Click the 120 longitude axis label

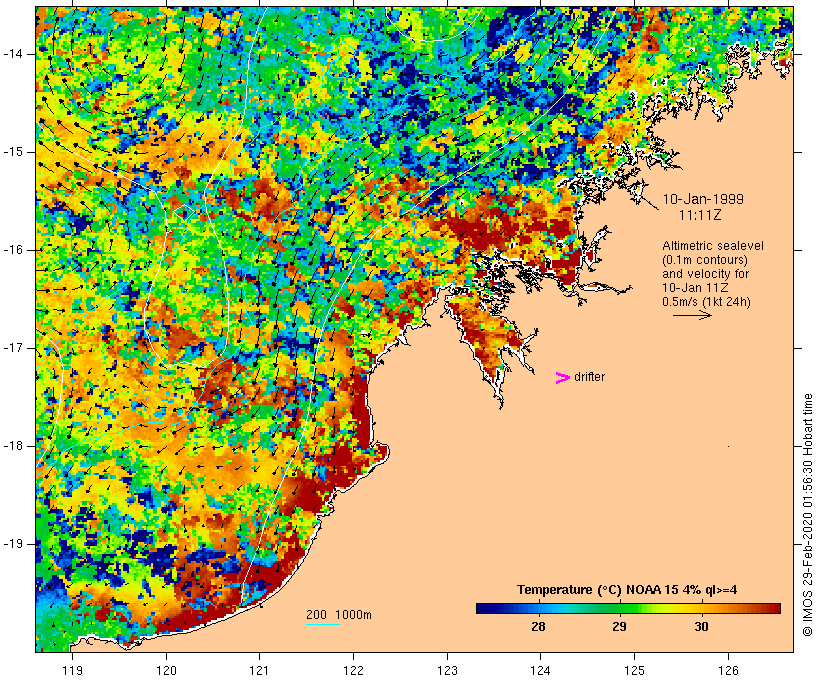pyautogui.click(x=166, y=670)
